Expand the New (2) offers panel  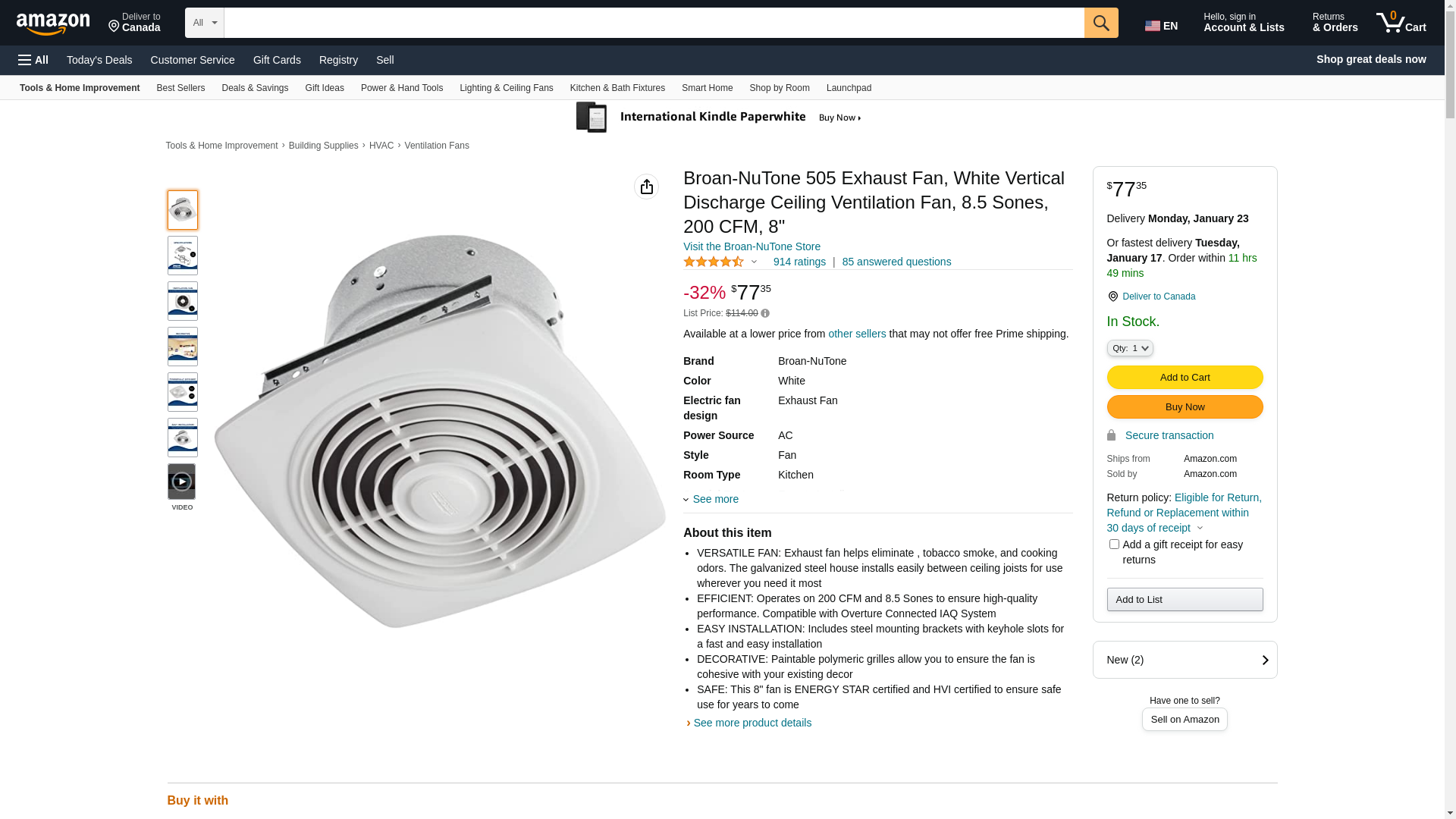[1185, 660]
